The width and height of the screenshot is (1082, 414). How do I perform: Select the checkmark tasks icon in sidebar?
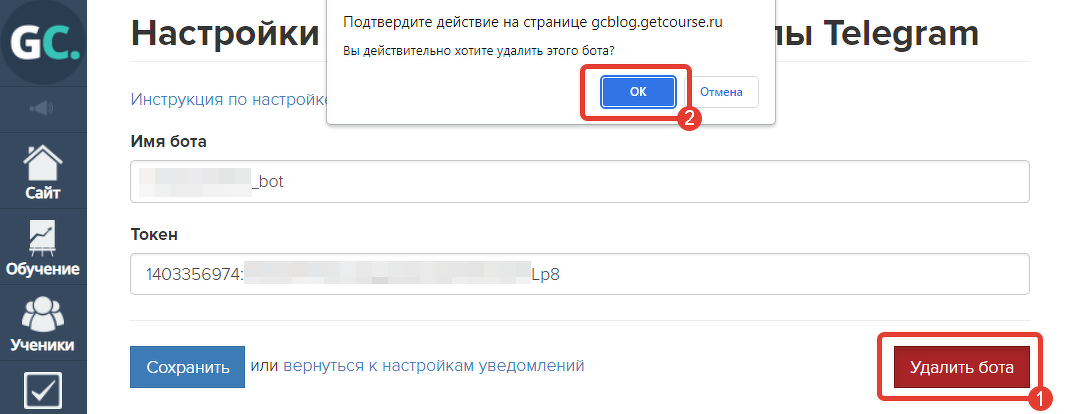(43, 389)
